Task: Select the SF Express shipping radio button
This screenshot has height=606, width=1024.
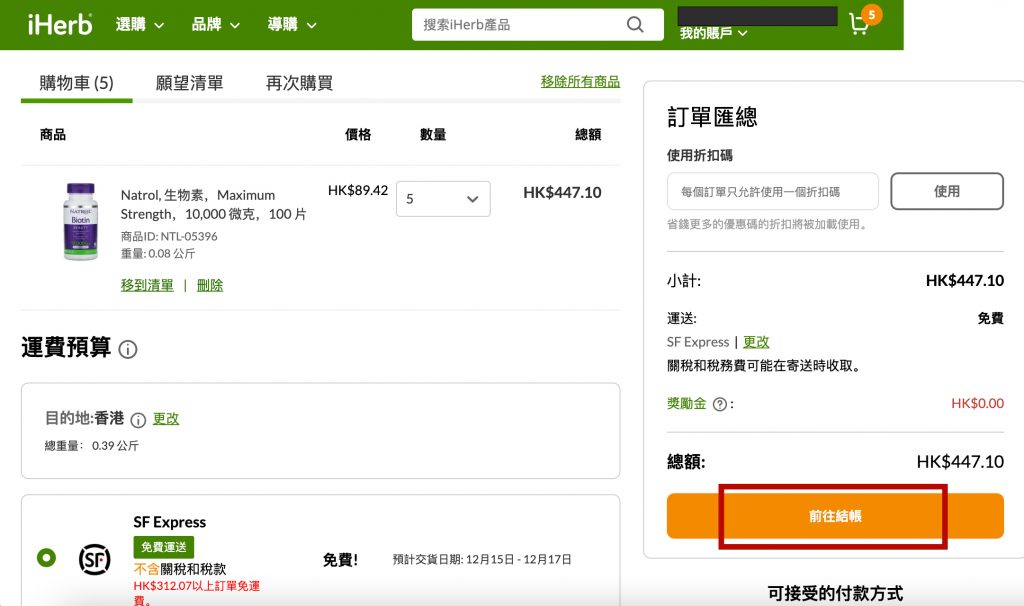Action: [46, 558]
